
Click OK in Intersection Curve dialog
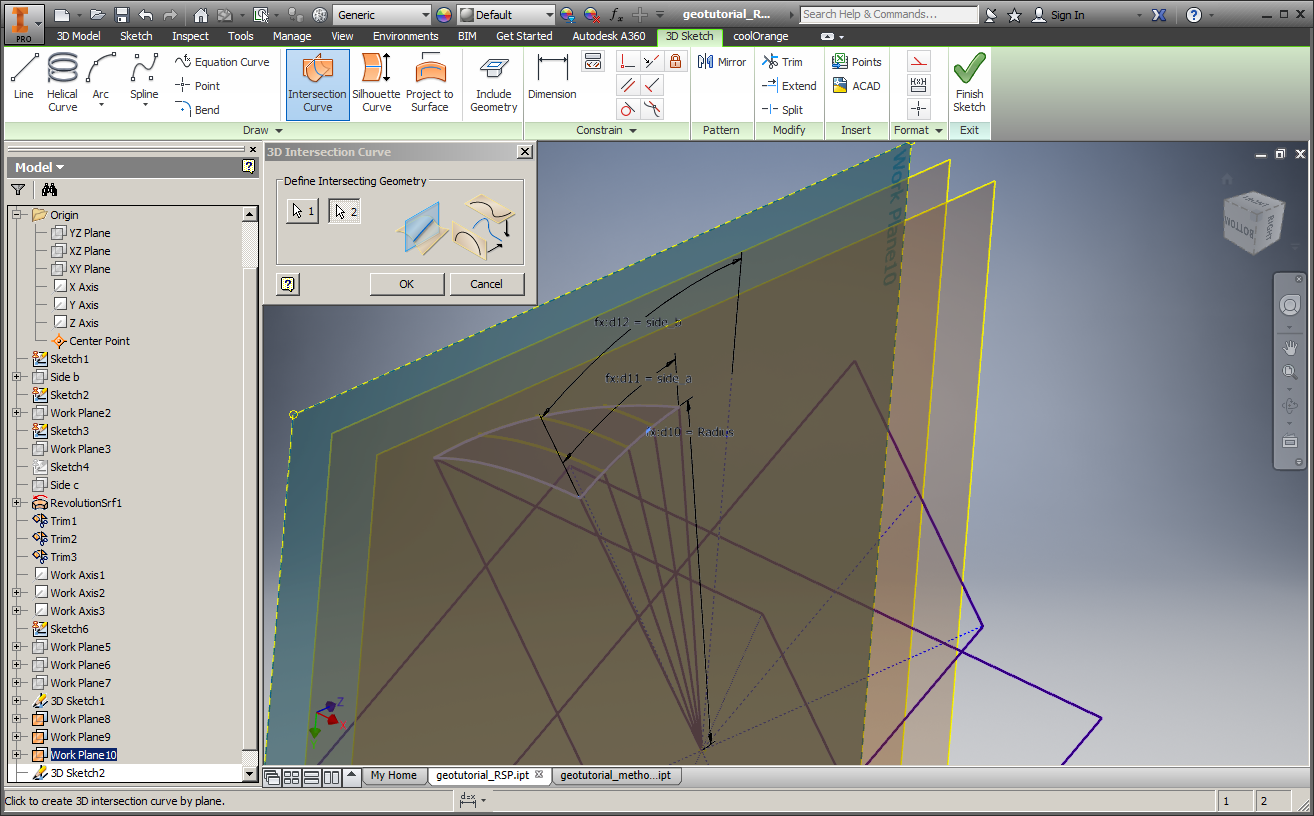(x=406, y=284)
